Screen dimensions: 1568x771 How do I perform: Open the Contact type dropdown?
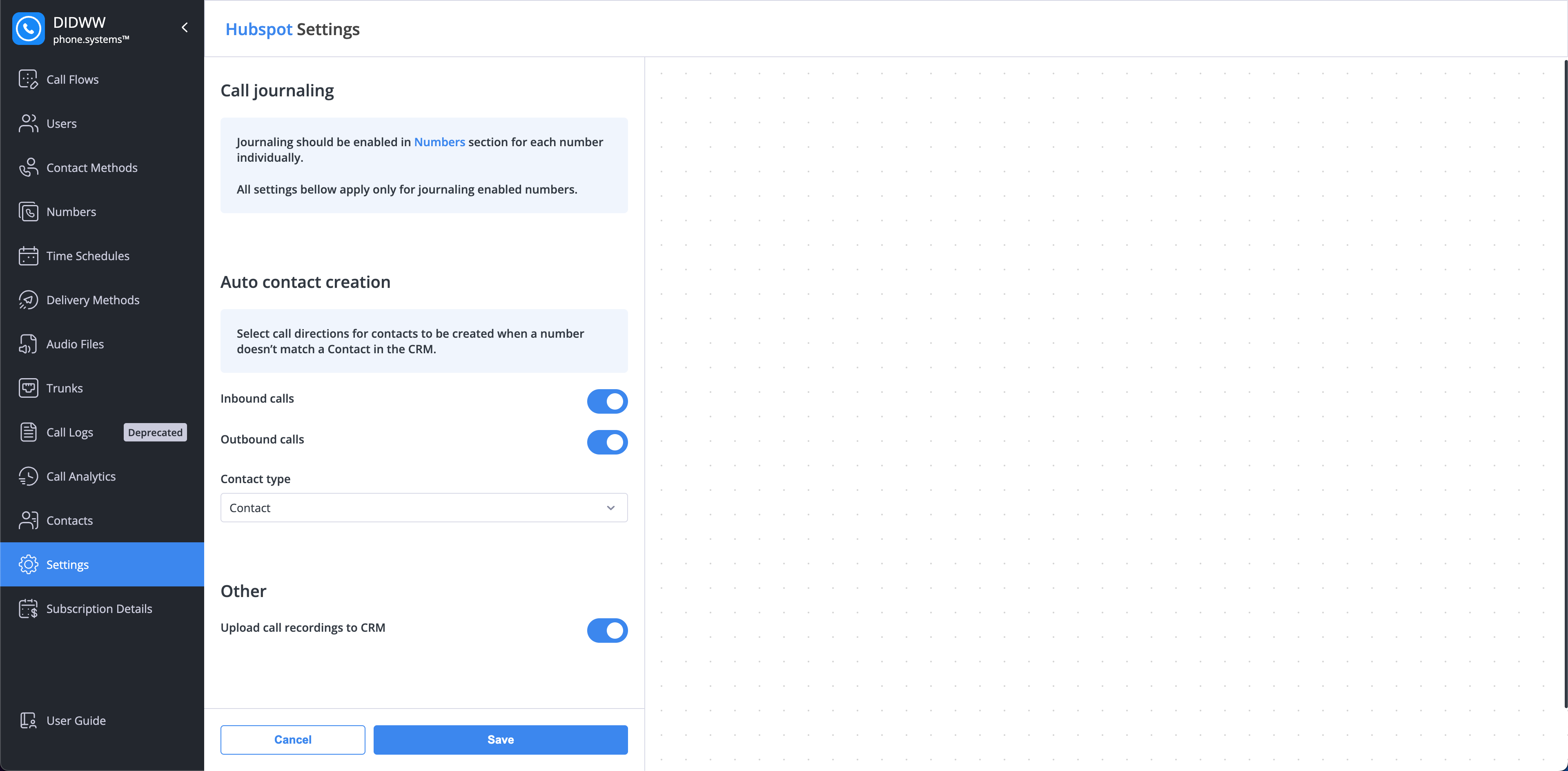424,508
